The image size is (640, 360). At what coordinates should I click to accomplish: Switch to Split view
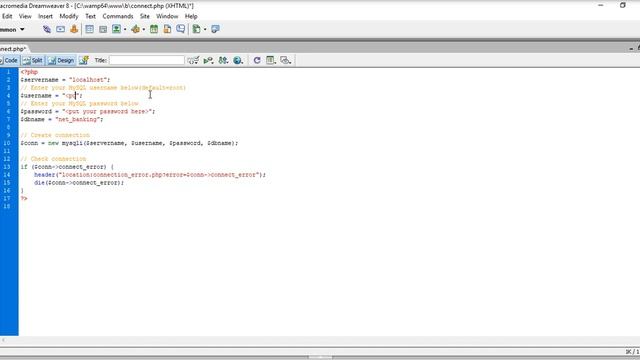[x=33, y=60]
